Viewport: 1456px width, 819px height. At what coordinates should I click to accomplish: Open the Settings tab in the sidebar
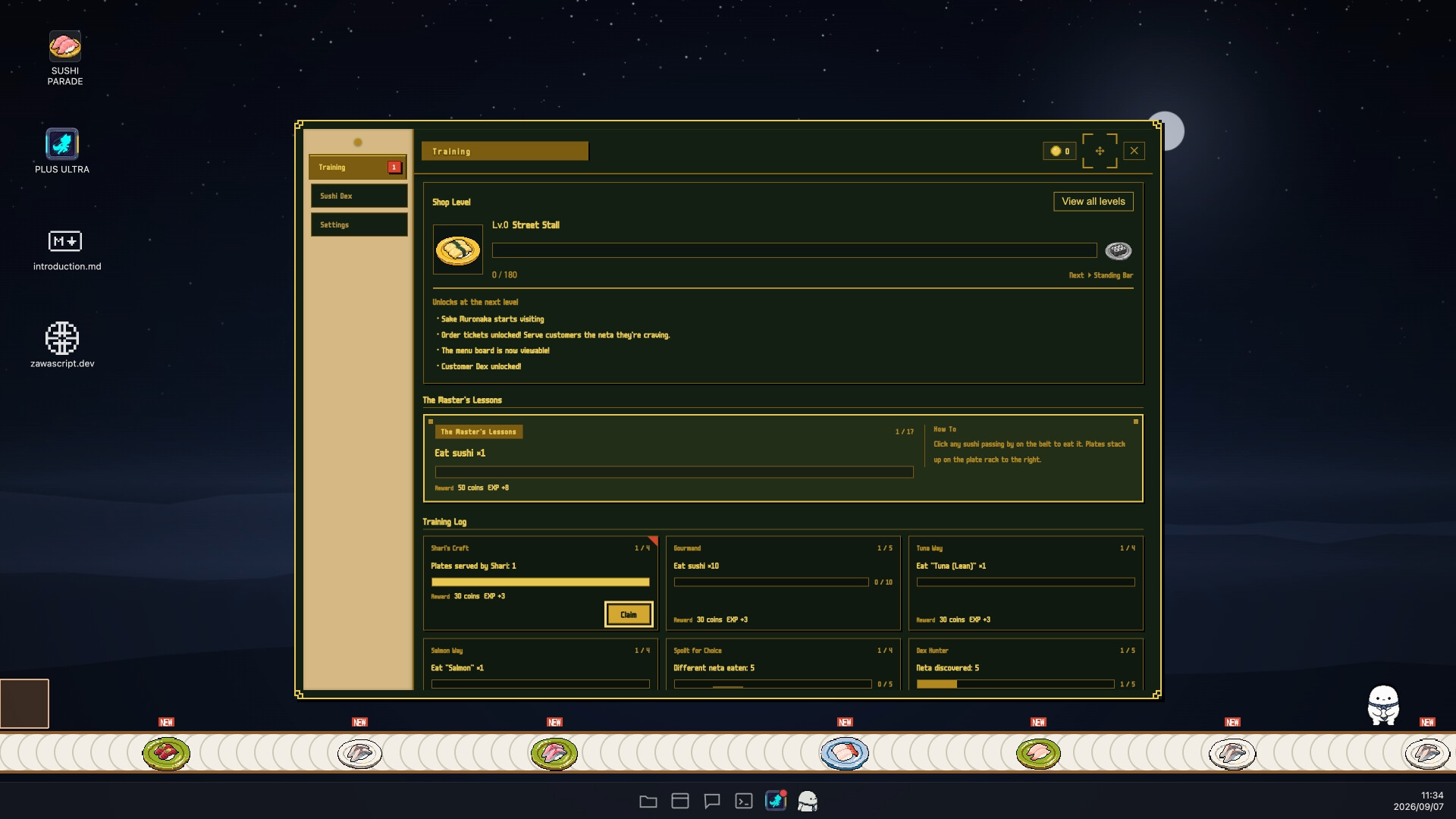pos(359,224)
